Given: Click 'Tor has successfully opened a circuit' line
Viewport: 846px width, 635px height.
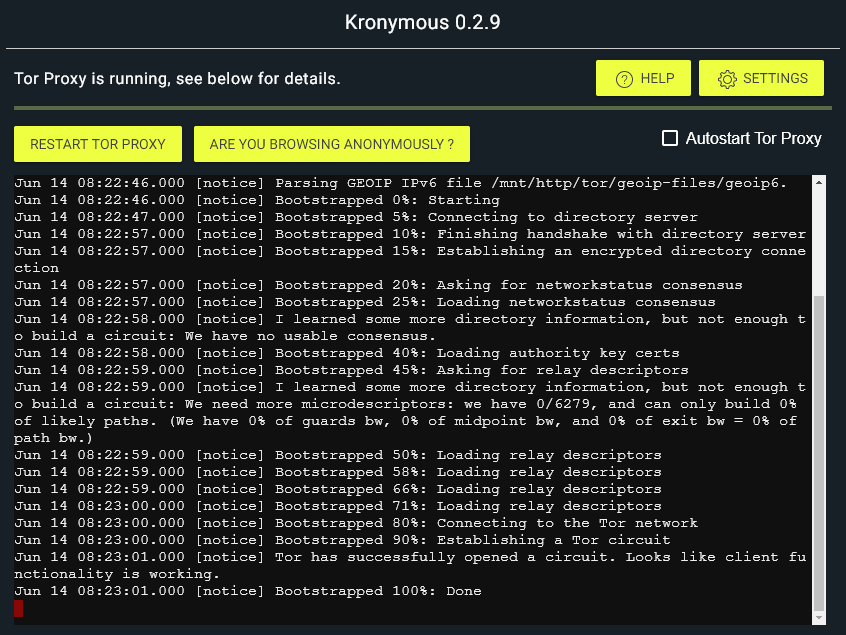Looking at the screenshot, I should 410,565.
